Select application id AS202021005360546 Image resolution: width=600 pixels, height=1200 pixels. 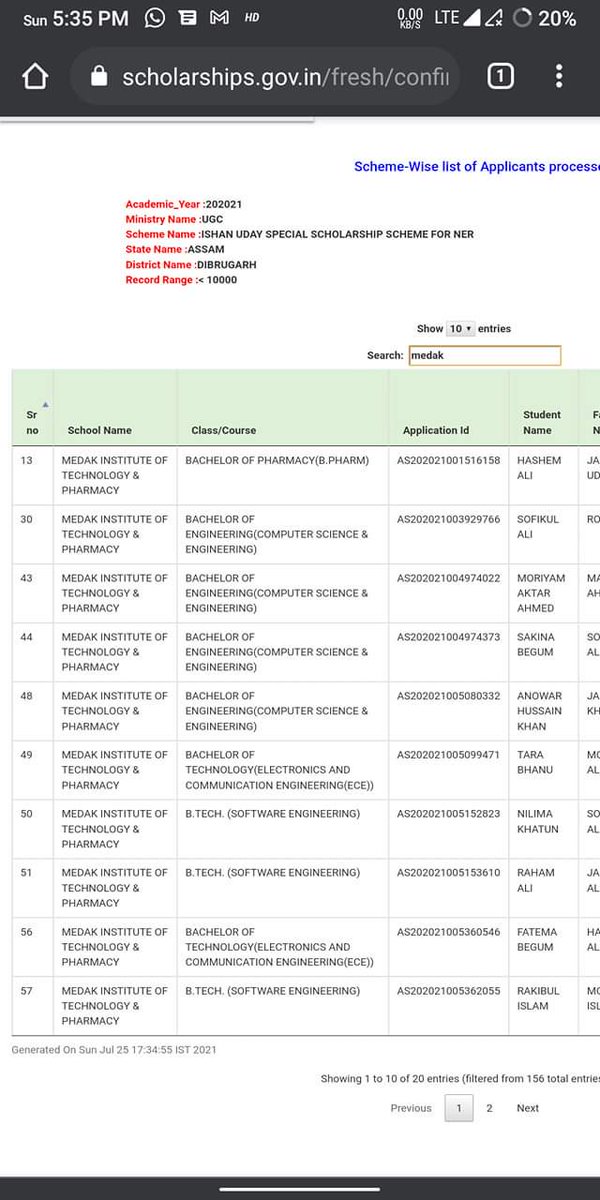pos(449,932)
